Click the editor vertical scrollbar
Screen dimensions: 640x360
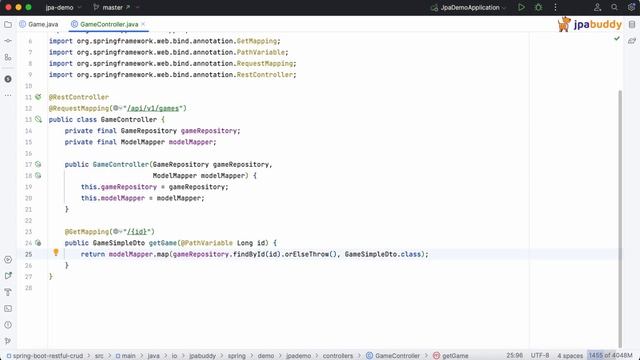pos(620,218)
